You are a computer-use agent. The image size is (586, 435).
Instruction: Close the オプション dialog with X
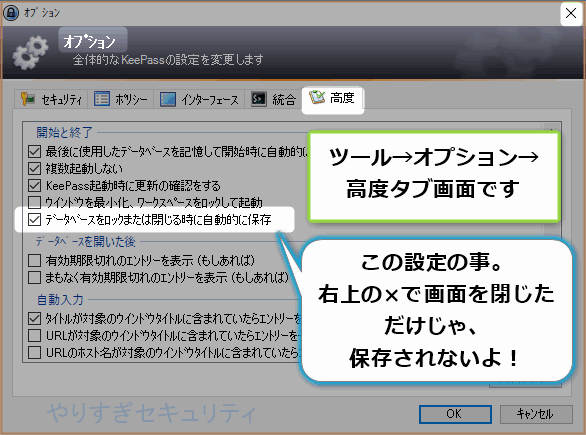[571, 13]
